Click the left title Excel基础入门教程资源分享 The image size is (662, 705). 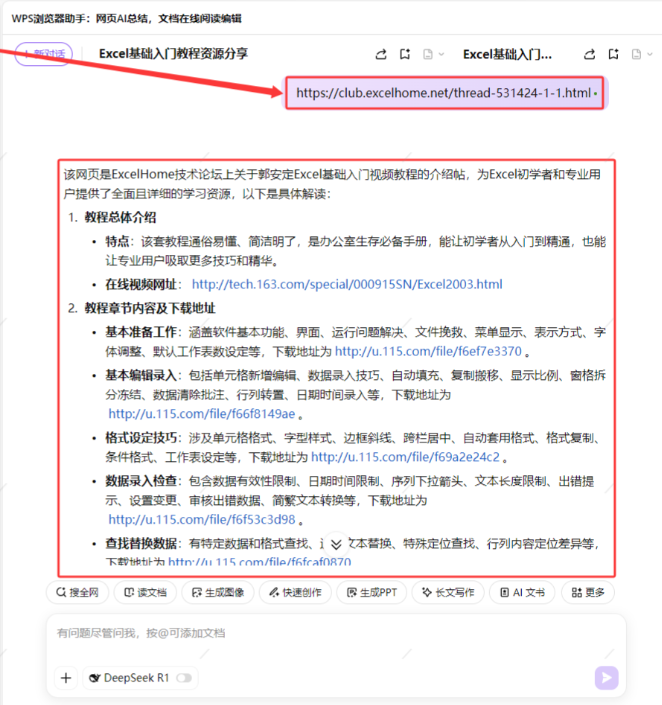[174, 54]
